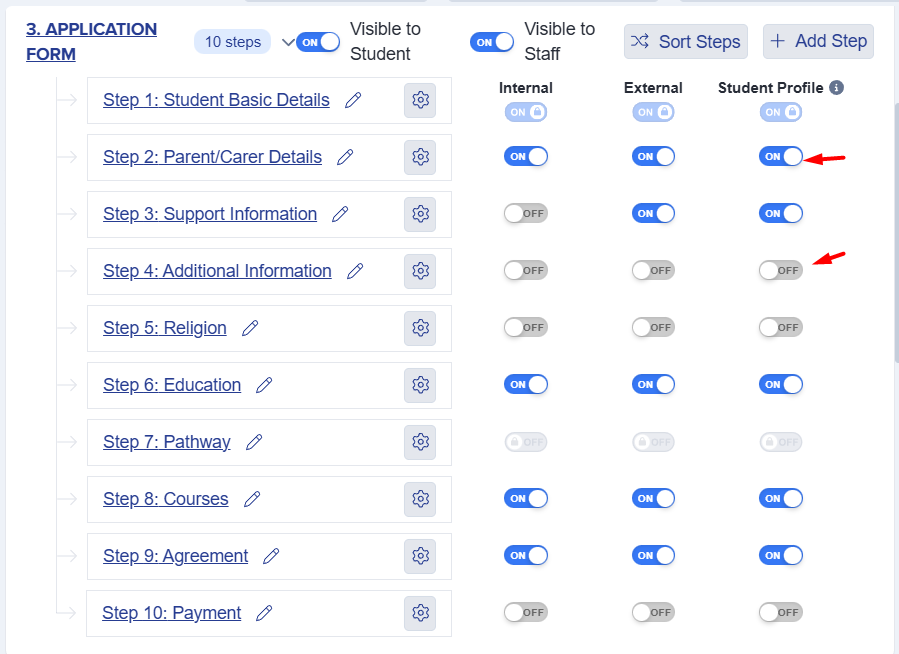This screenshot has width=899, height=654.
Task: Click the info icon next to Student Profile
Action: coord(836,88)
